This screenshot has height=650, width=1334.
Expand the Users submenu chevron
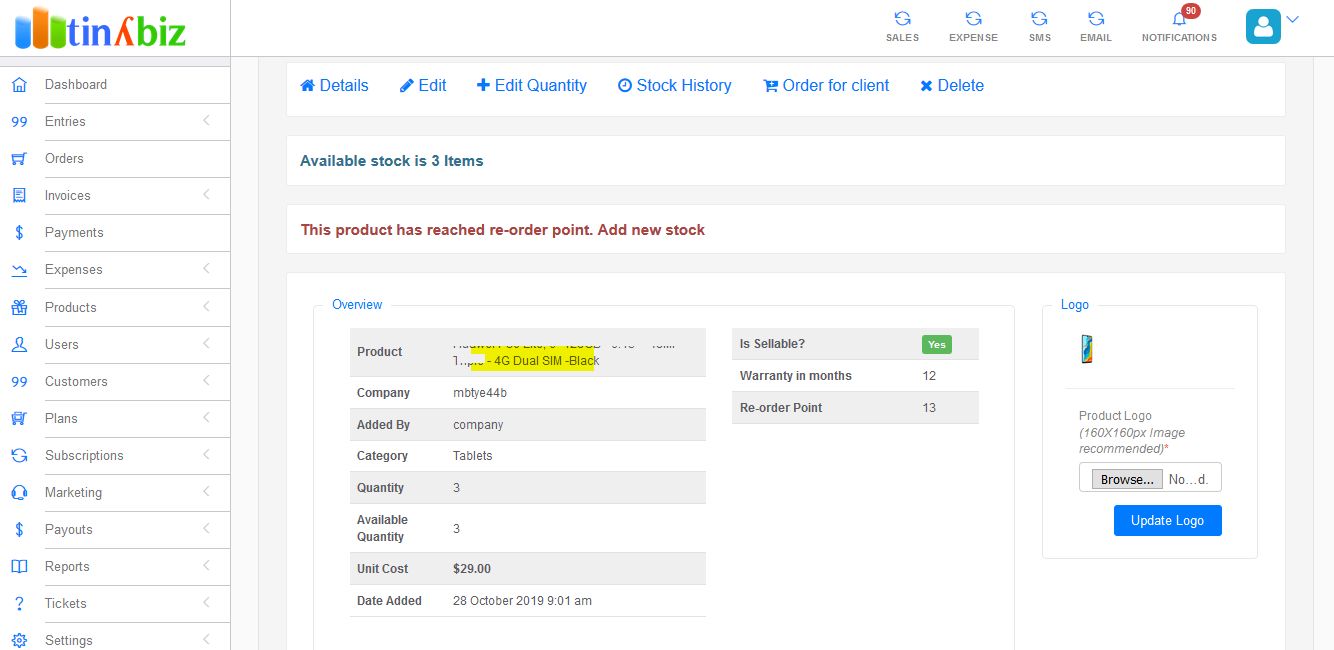[206, 343]
